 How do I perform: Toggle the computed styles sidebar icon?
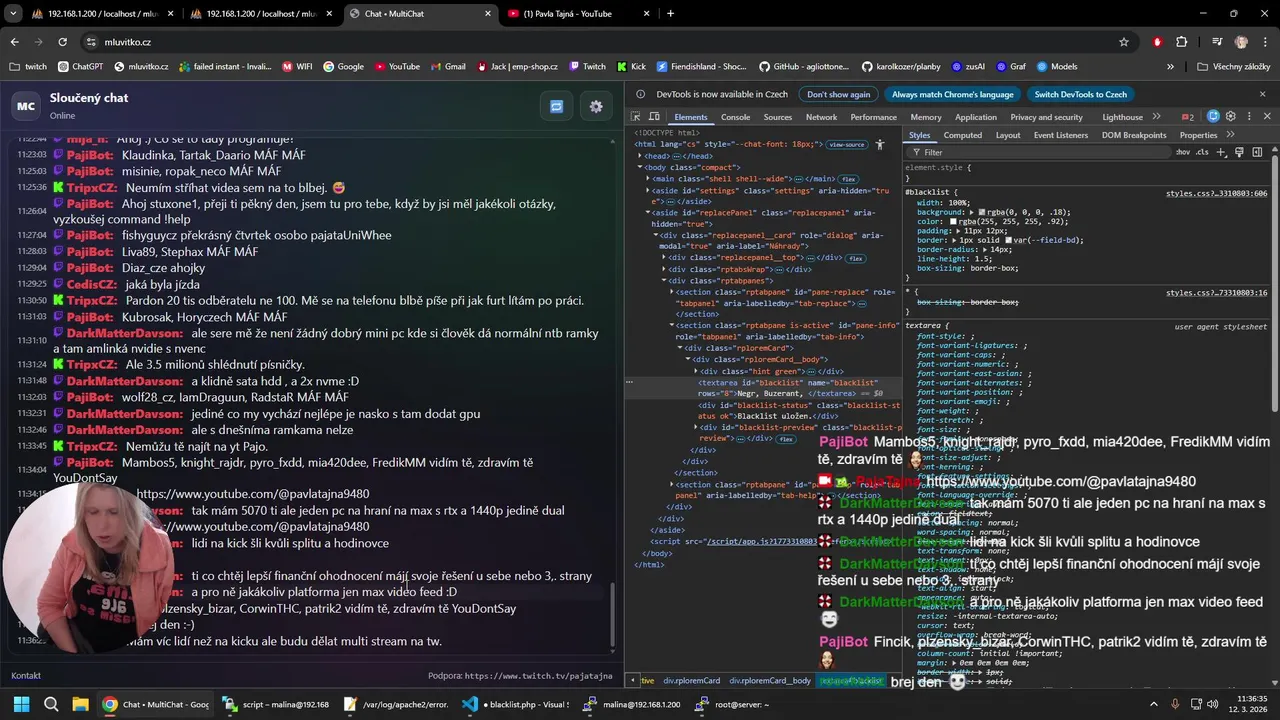pyautogui.click(x=1258, y=152)
